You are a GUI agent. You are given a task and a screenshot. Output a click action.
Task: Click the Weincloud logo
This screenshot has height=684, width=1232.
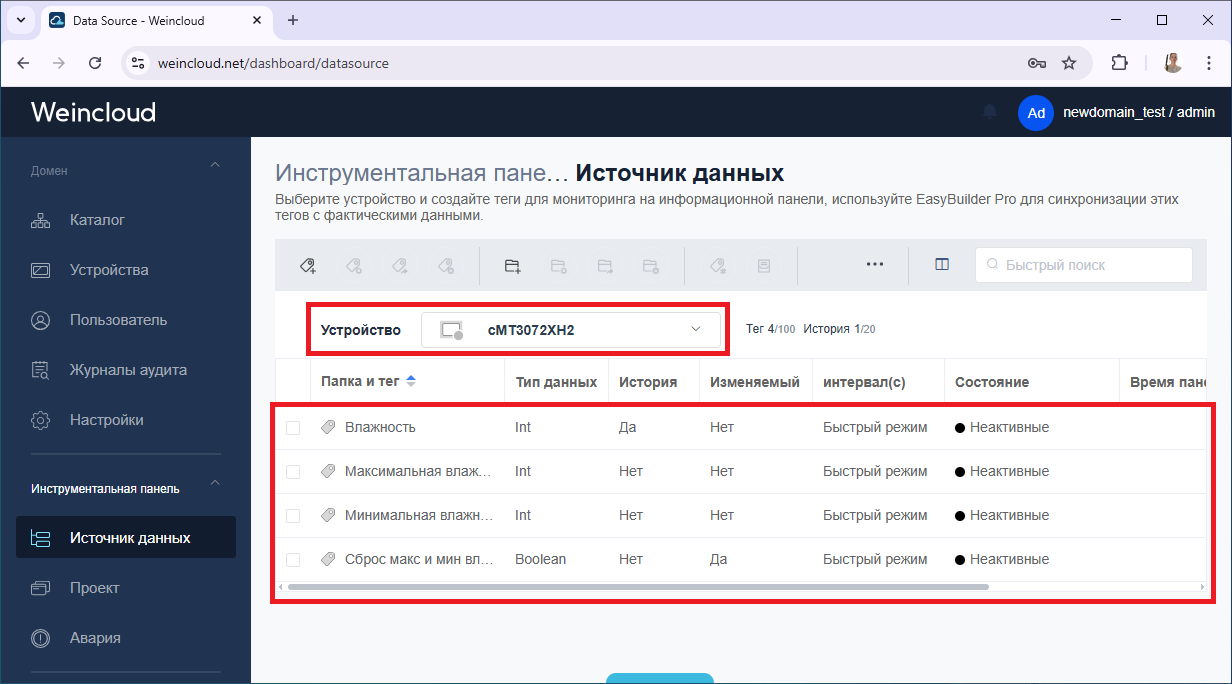pos(93,112)
